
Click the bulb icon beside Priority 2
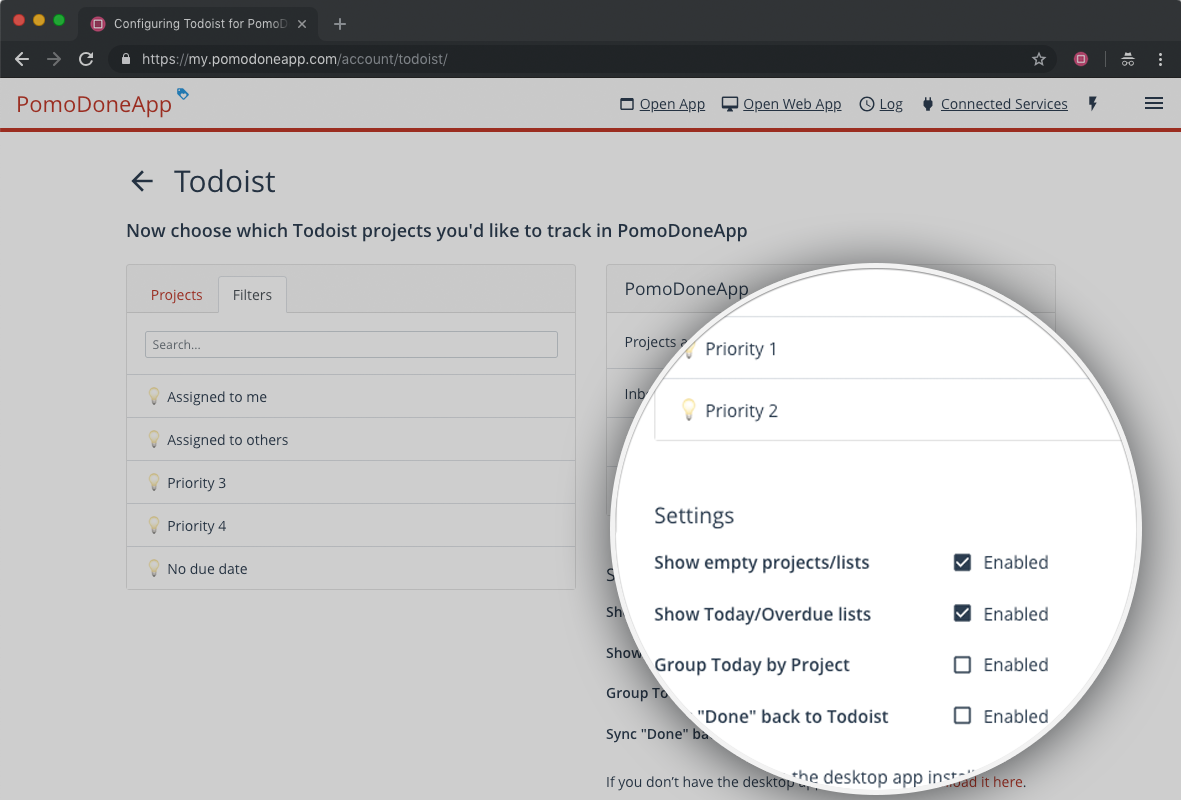688,409
